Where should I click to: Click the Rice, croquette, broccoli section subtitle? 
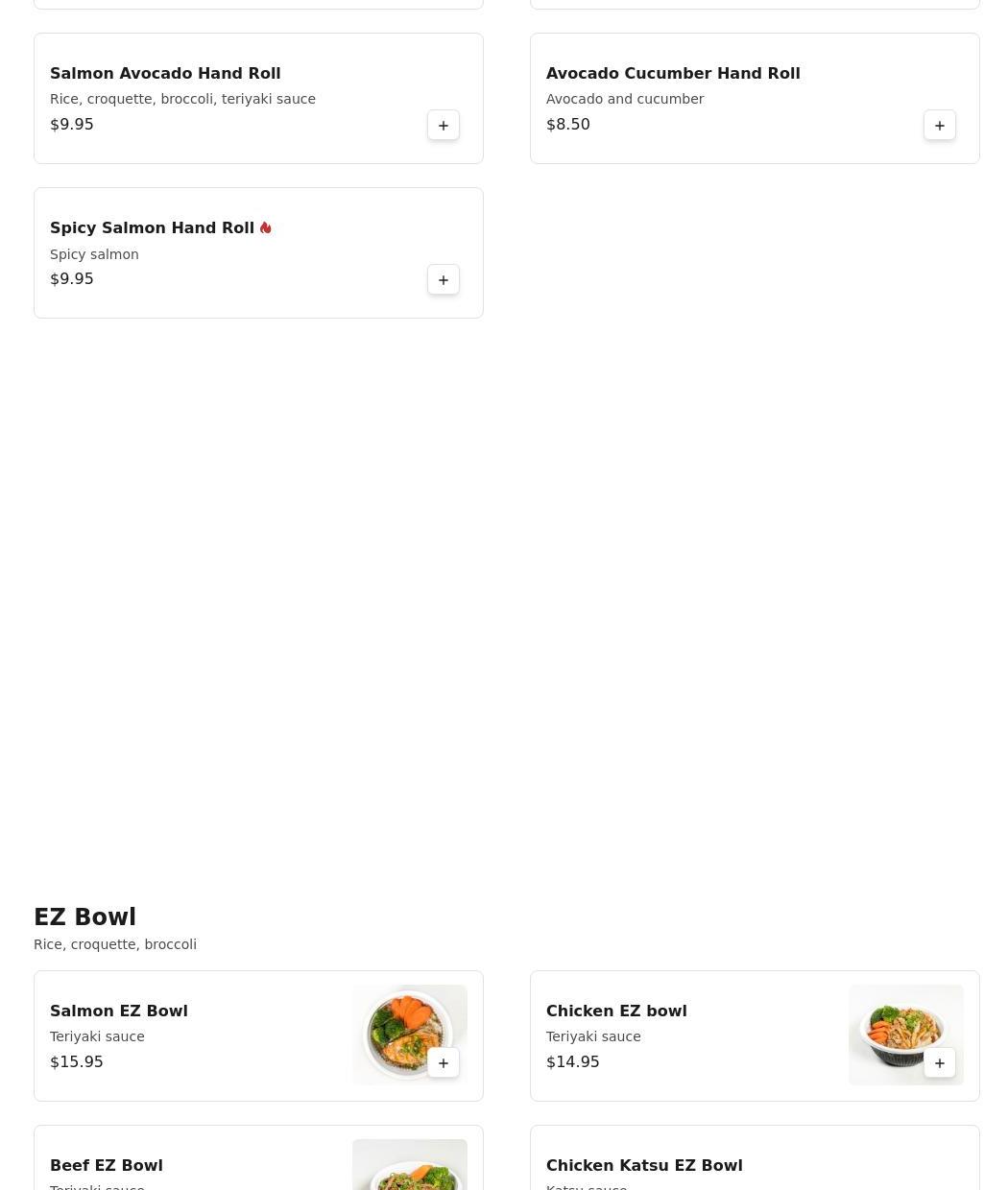[115, 944]
